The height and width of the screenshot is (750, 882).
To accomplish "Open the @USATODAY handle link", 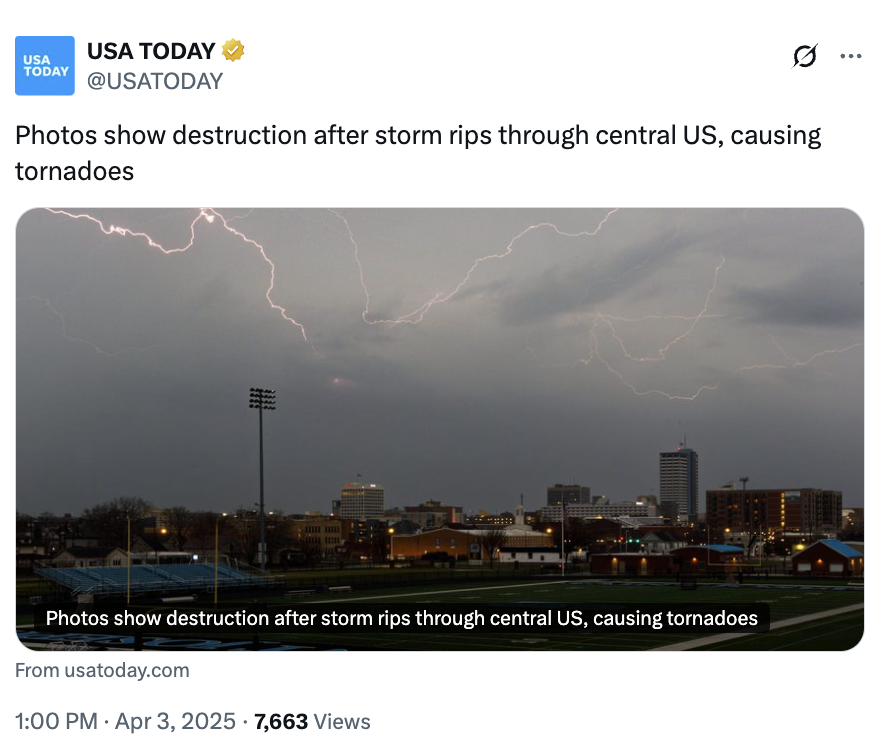I will 155,81.
